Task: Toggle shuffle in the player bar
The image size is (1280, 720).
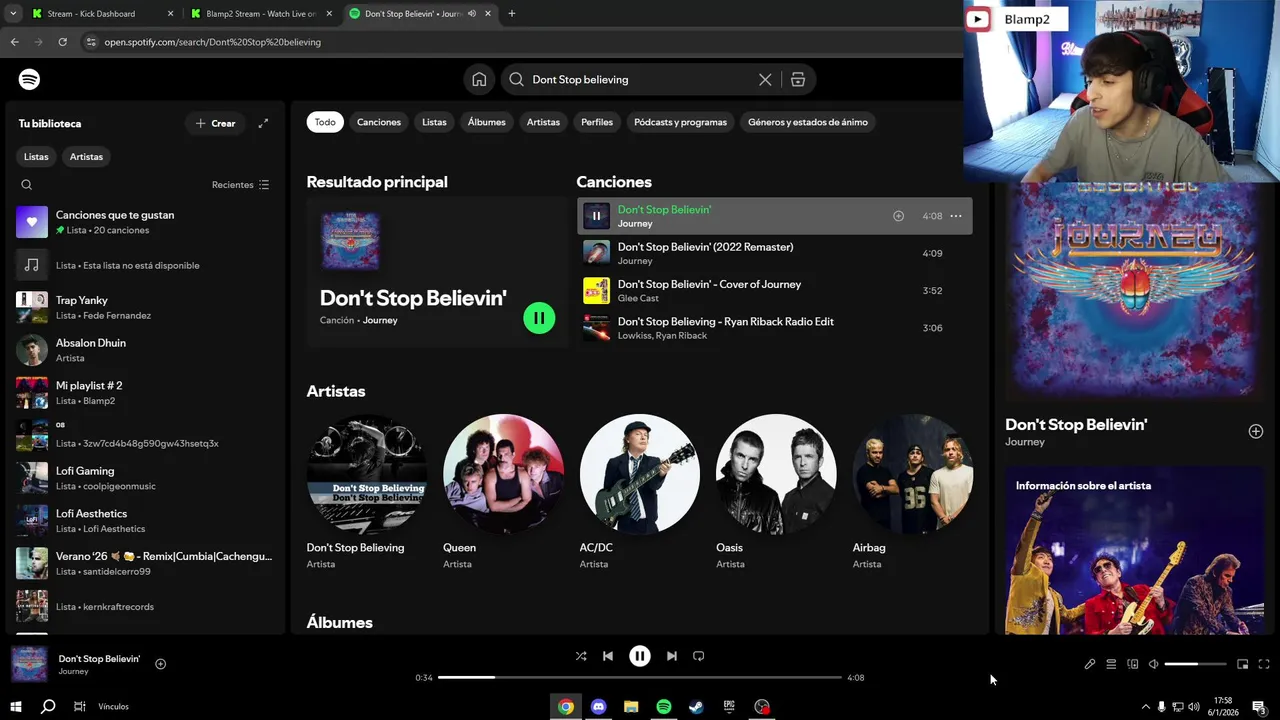Action: point(581,656)
